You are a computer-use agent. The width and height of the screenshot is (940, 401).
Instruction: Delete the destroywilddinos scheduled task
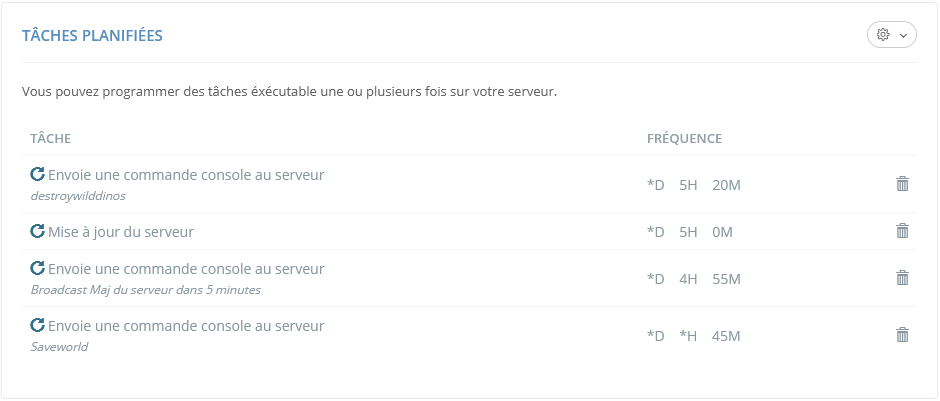902,184
